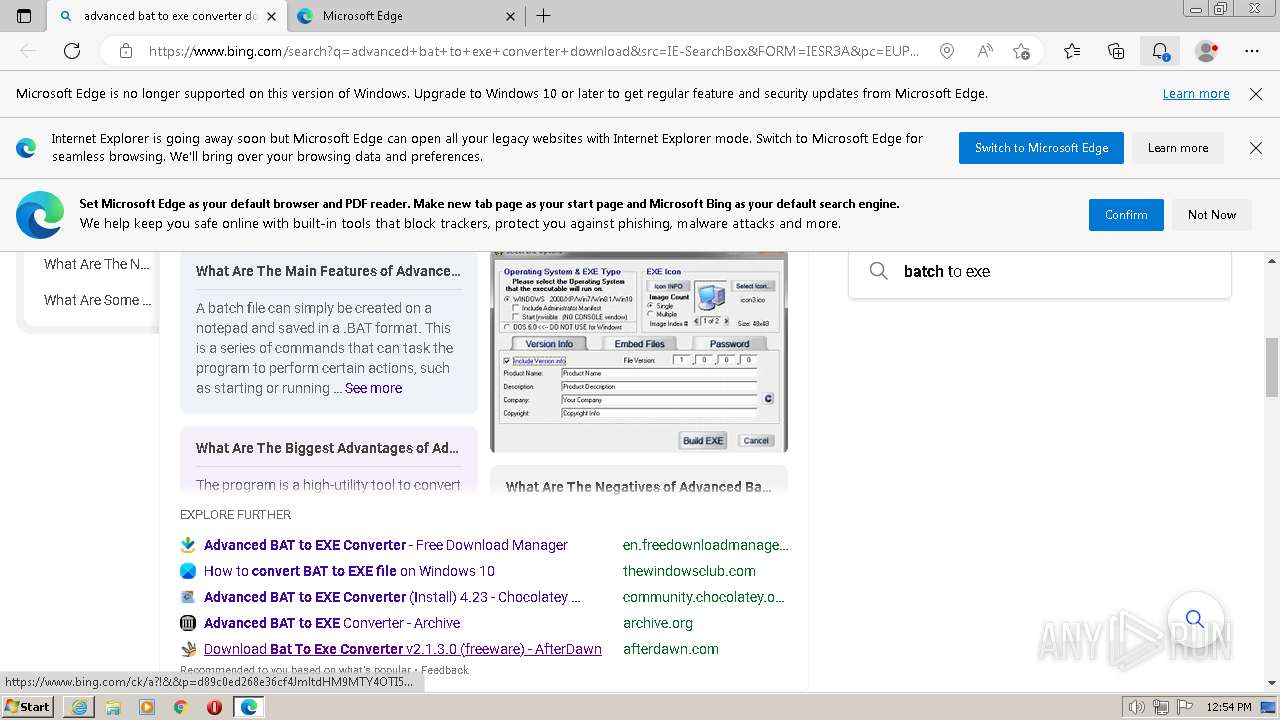Click 'See more' in features card

point(373,388)
